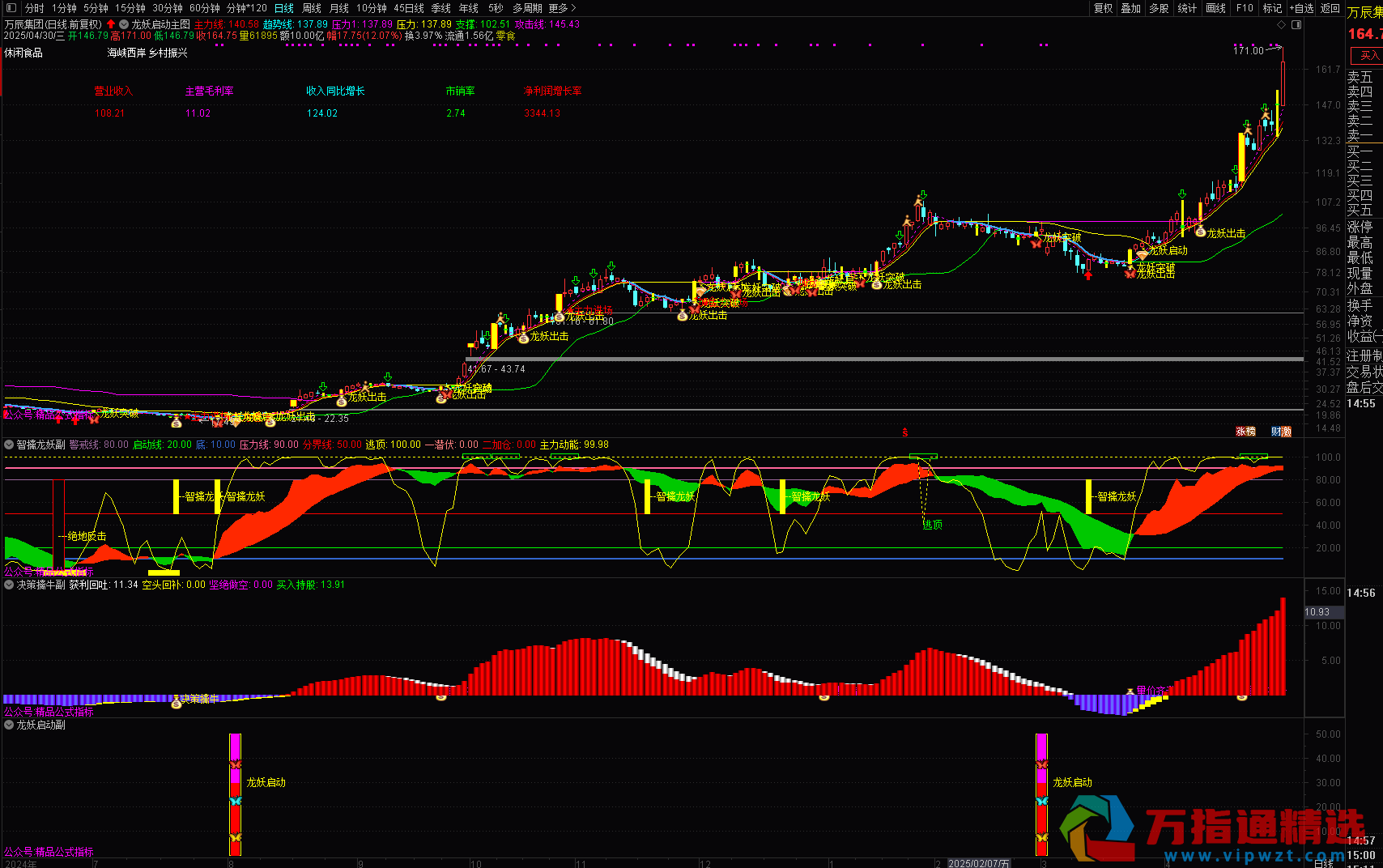
Task: Select the 30分钟 period tab
Action: point(168,8)
